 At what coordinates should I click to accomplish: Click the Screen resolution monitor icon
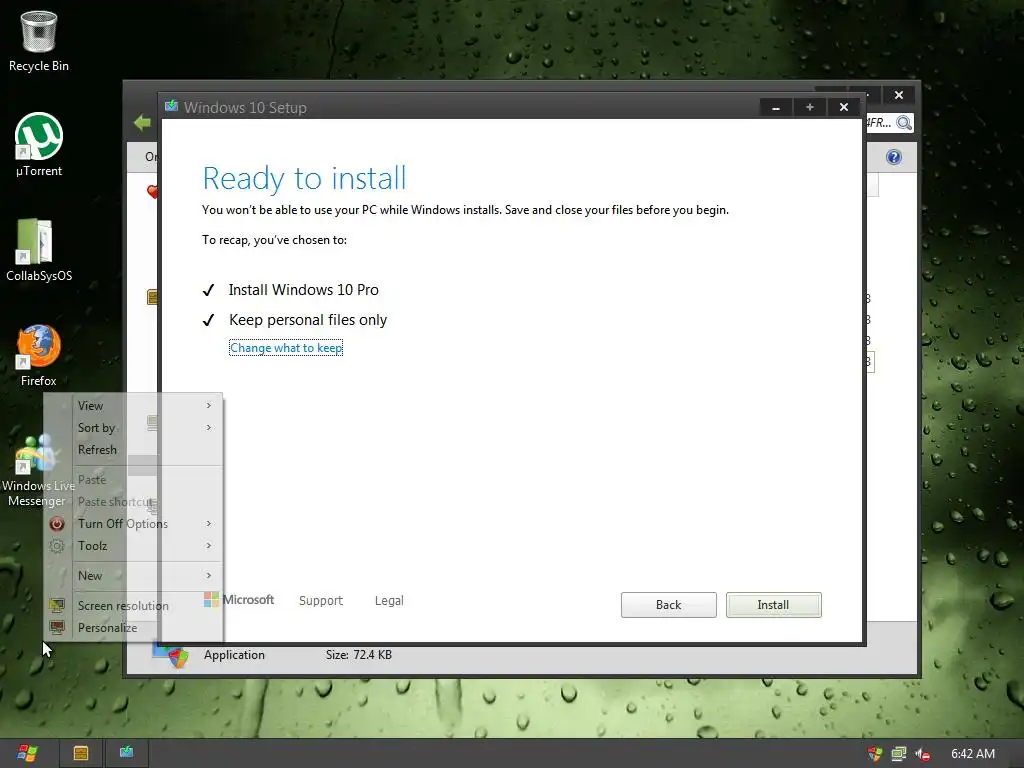point(57,605)
